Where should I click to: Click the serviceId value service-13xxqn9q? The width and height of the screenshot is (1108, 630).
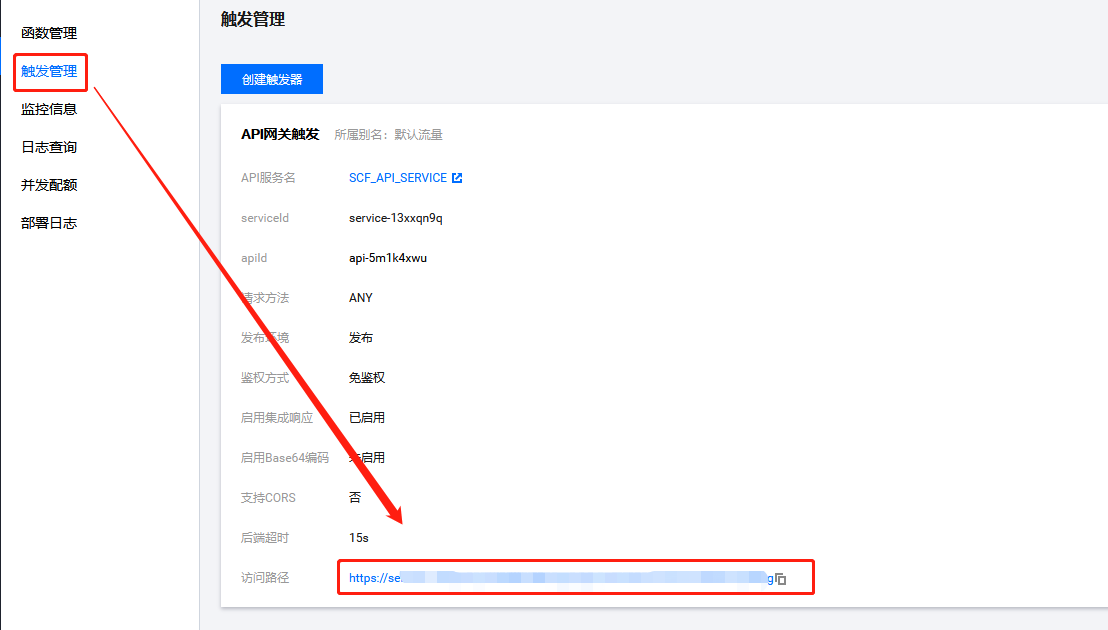[x=395, y=218]
